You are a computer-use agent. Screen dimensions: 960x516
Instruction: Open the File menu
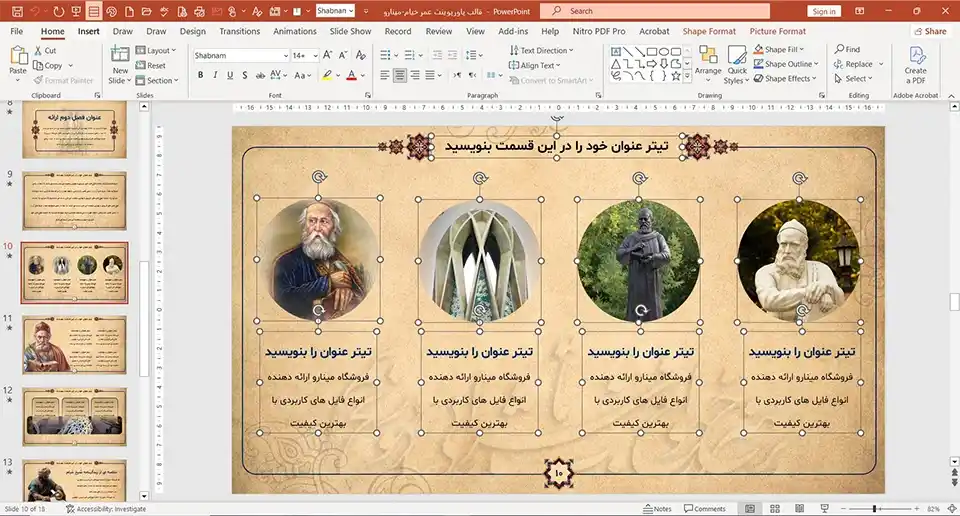point(17,31)
